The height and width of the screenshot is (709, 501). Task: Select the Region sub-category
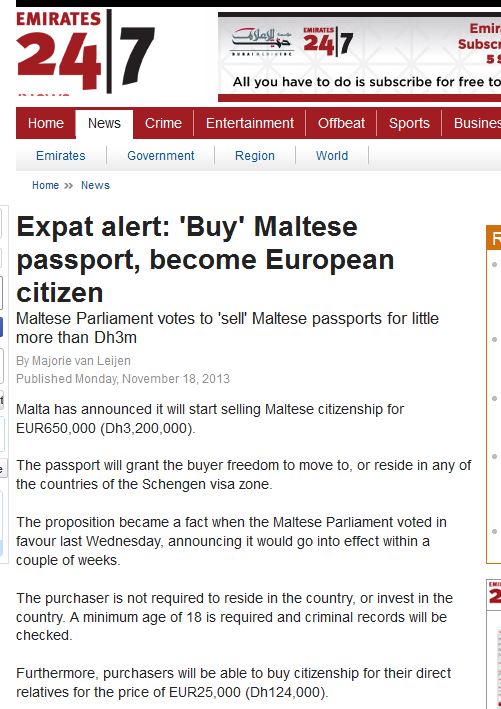pos(255,156)
